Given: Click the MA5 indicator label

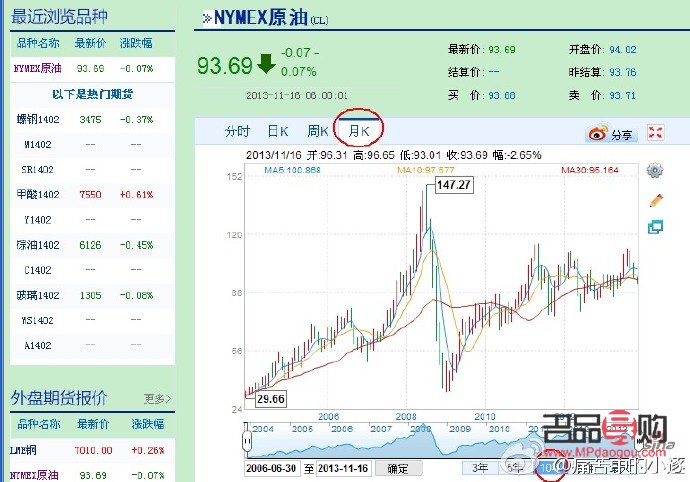Looking at the screenshot, I should pos(292,170).
